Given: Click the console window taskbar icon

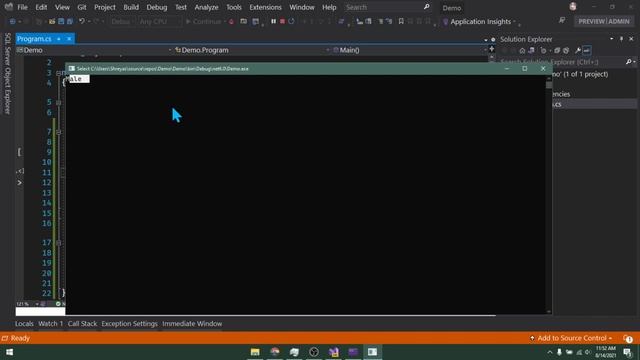Looking at the screenshot, I should click(372, 352).
